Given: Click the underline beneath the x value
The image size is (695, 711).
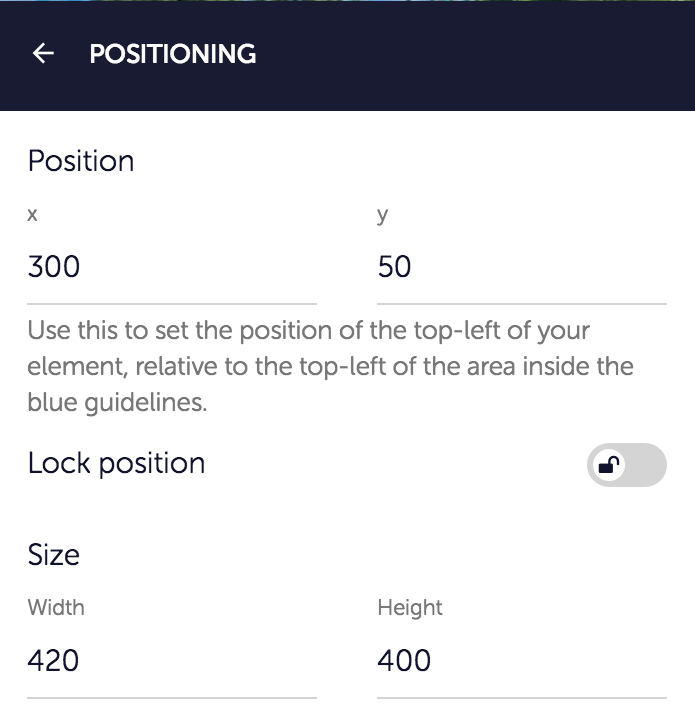Looking at the screenshot, I should tap(171, 303).
